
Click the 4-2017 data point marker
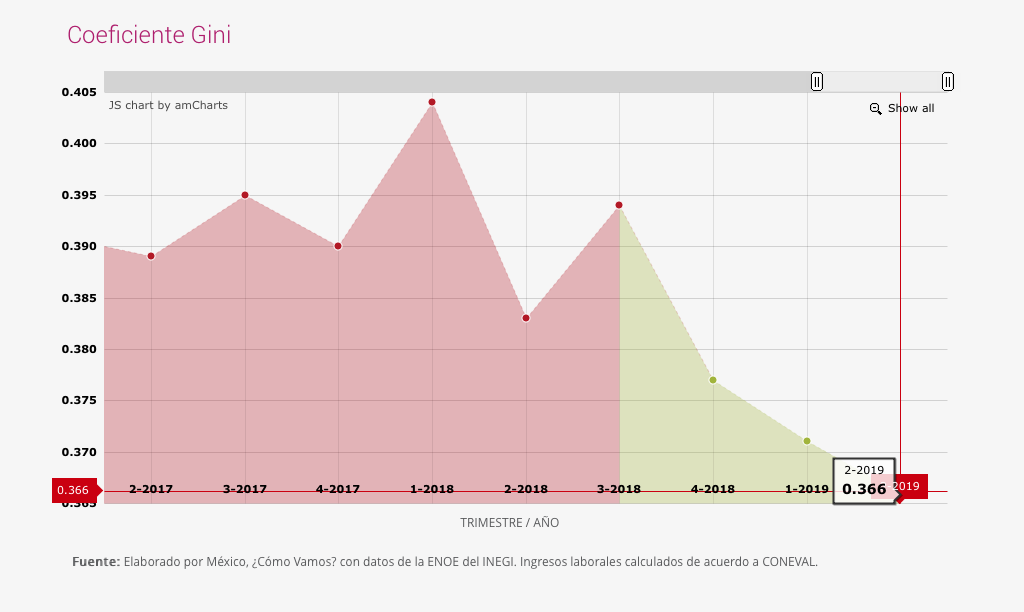click(338, 246)
